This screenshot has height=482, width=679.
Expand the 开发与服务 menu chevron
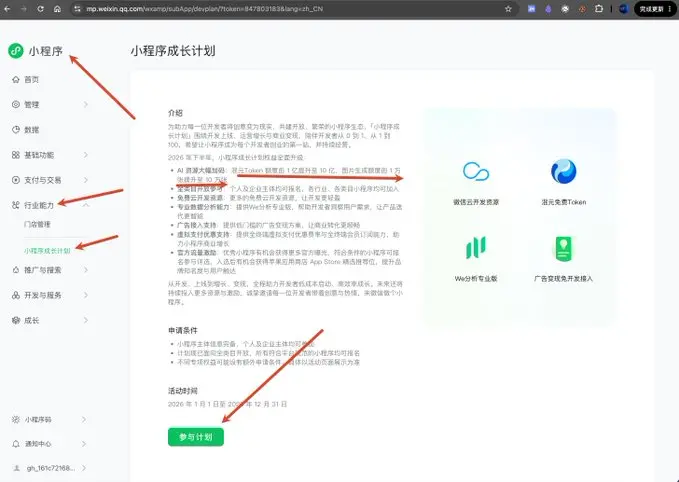pos(85,295)
